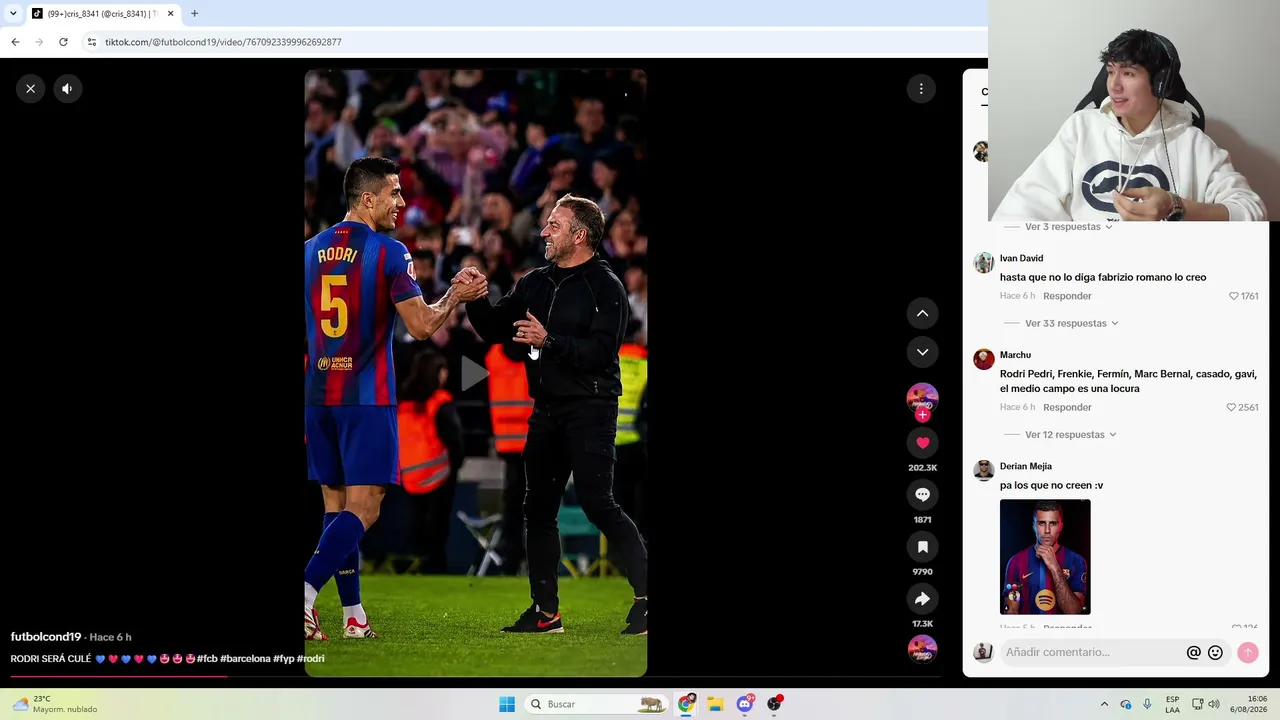Reply to Ivan David's comment
This screenshot has width=1280, height=720.
click(1067, 296)
